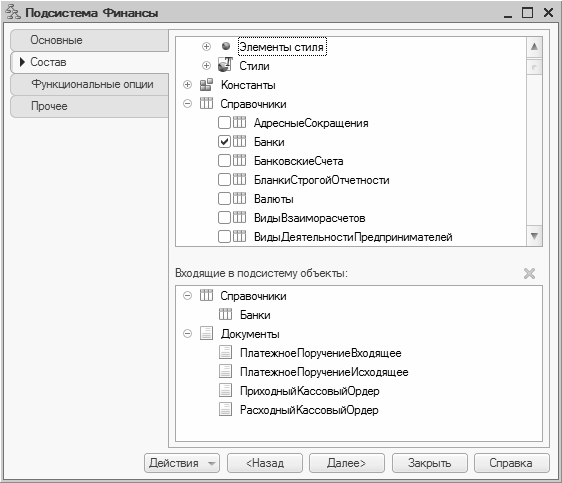This screenshot has width=562, height=483.
Task: Click the Документы icon in lower list
Action: pyautogui.click(x=206, y=334)
